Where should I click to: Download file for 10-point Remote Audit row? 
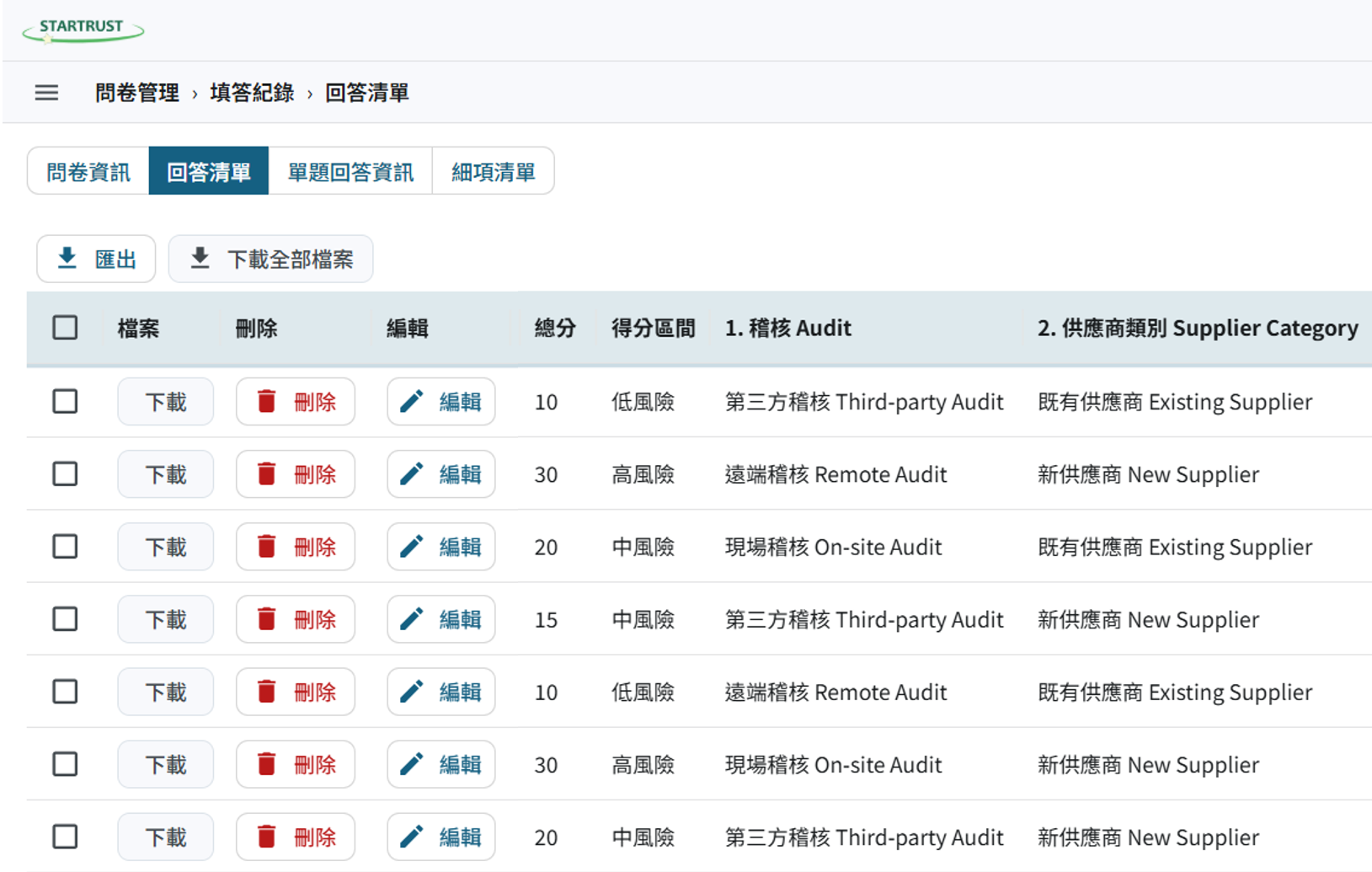(x=165, y=692)
